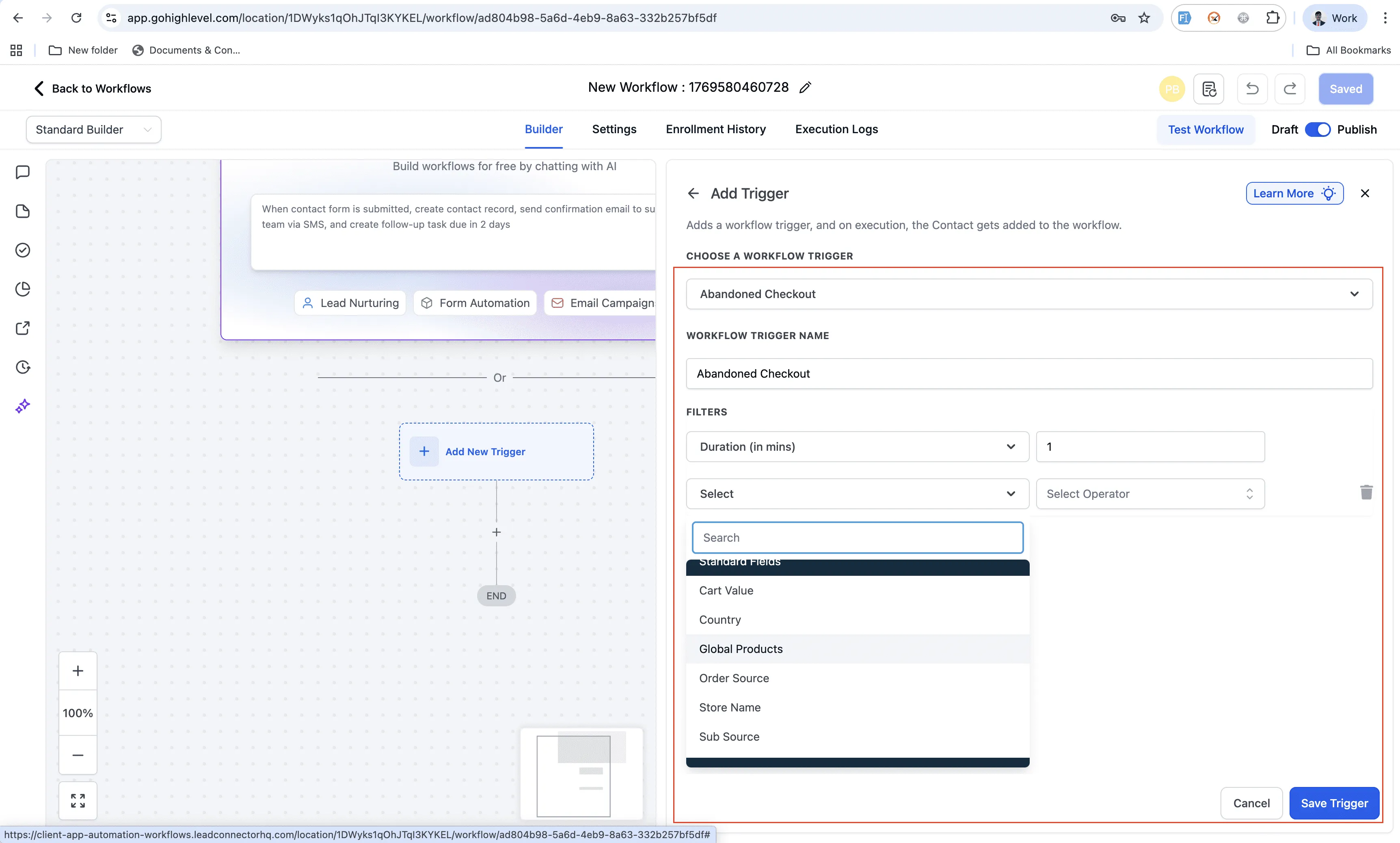The image size is (1400, 843).
Task: Click the external link sidebar icon
Action: (x=23, y=328)
